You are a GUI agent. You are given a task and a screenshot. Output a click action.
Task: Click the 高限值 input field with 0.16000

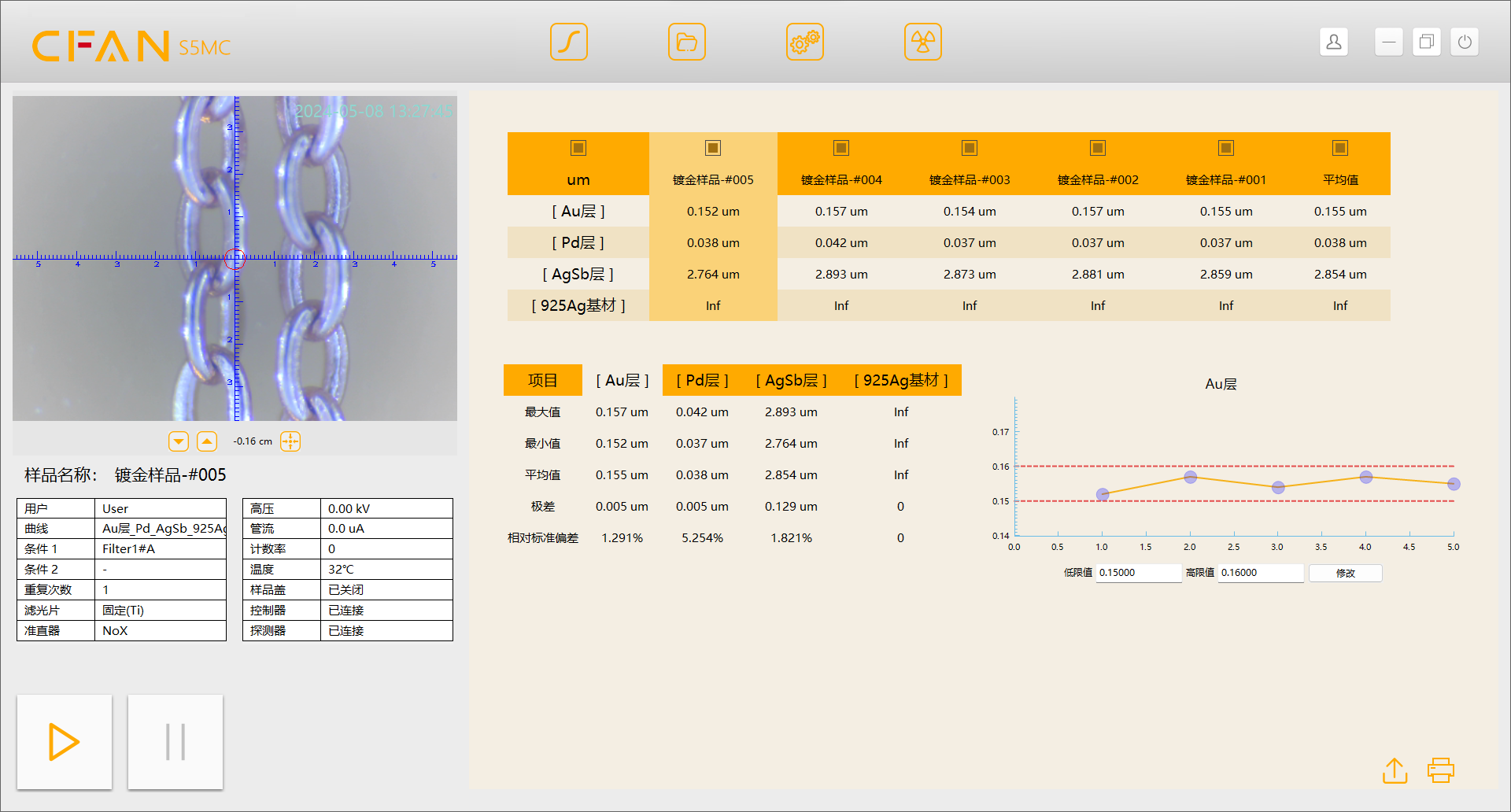pyautogui.click(x=1261, y=573)
